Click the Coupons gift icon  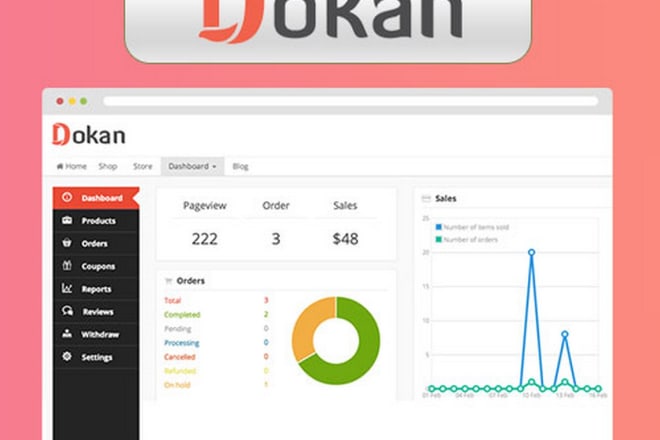(x=67, y=266)
